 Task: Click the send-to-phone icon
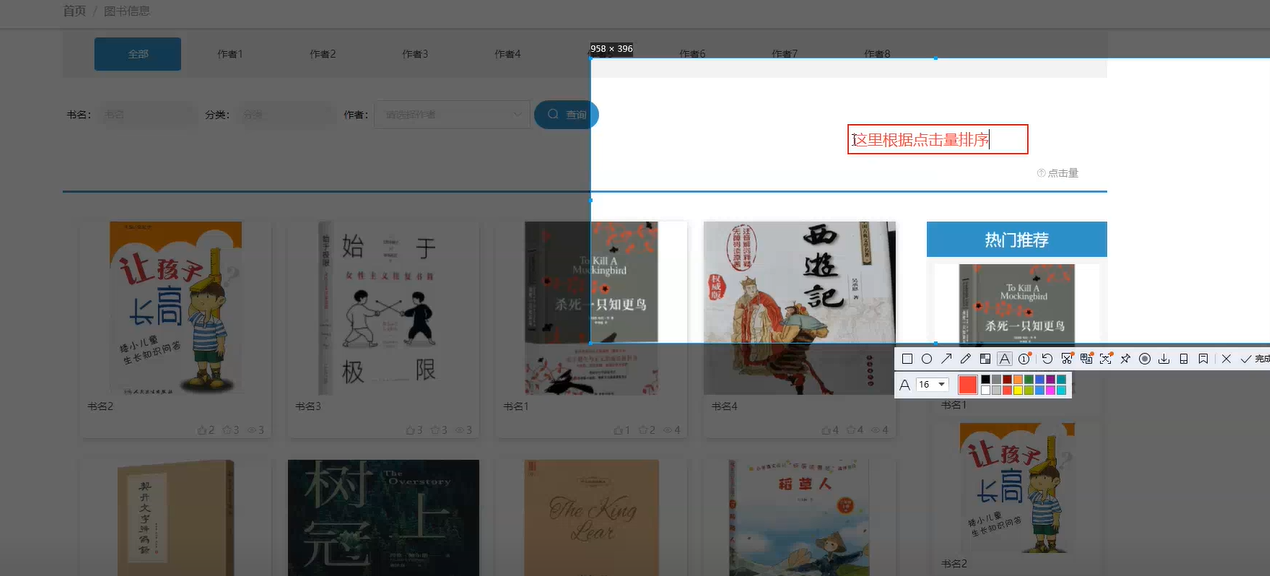point(1184,359)
